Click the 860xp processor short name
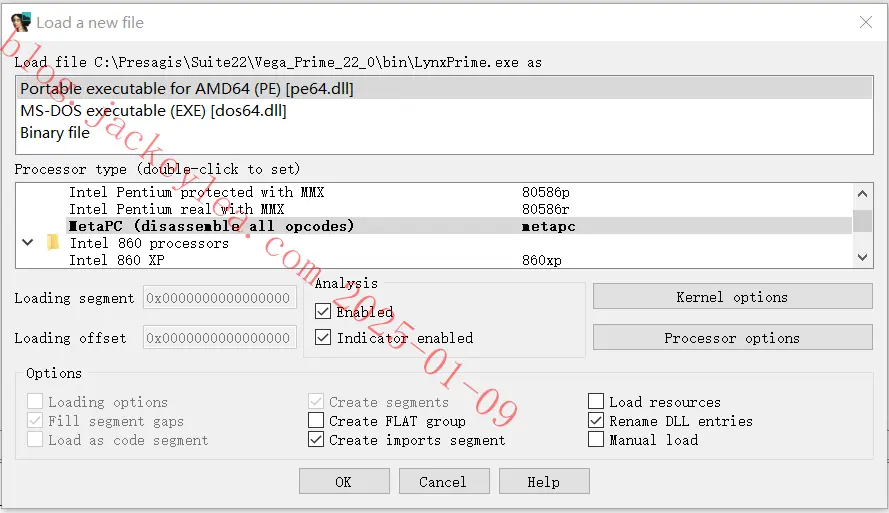889x513 pixels. [x=541, y=260]
